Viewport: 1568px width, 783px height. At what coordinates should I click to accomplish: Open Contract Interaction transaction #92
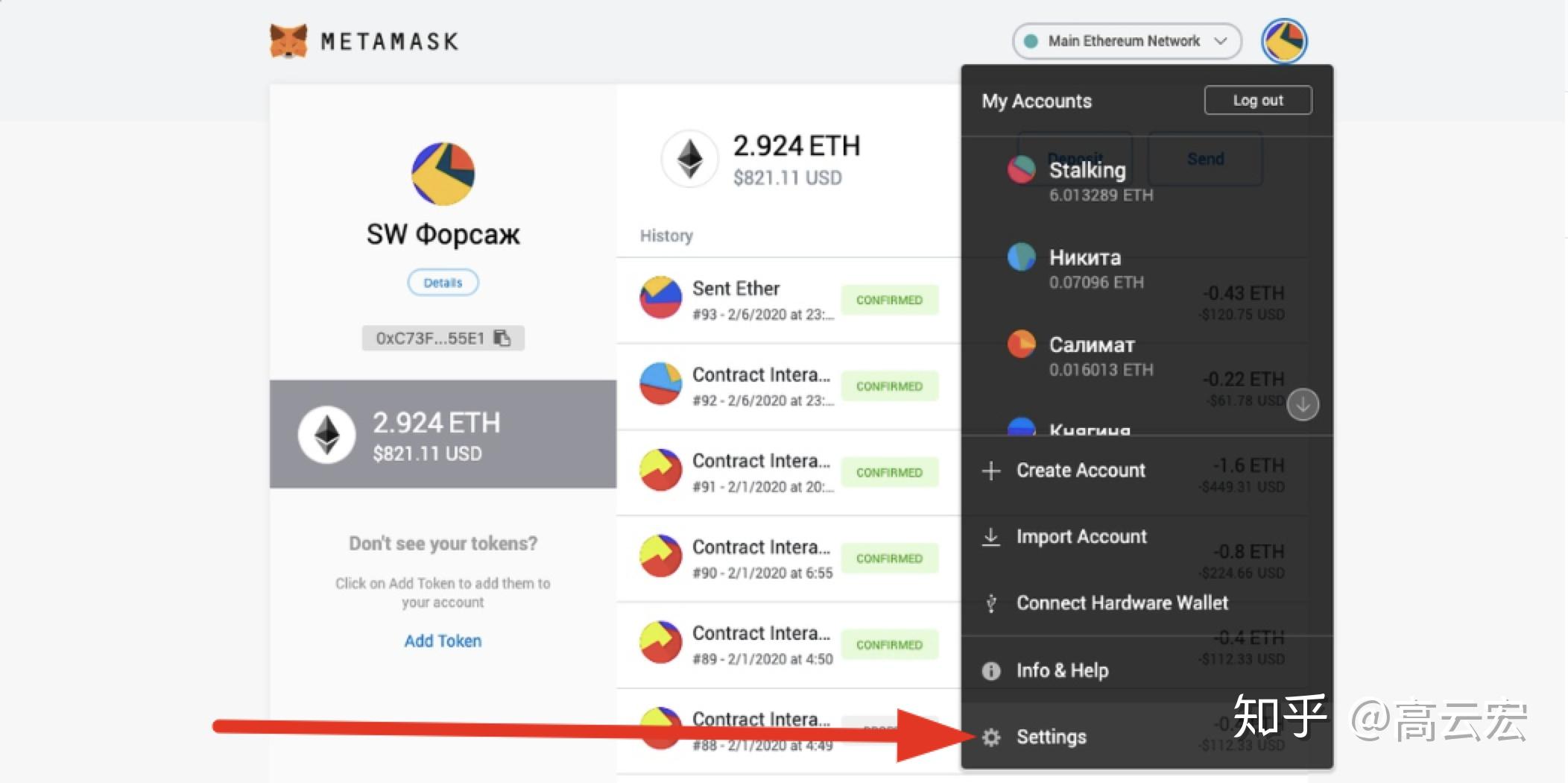[x=788, y=386]
